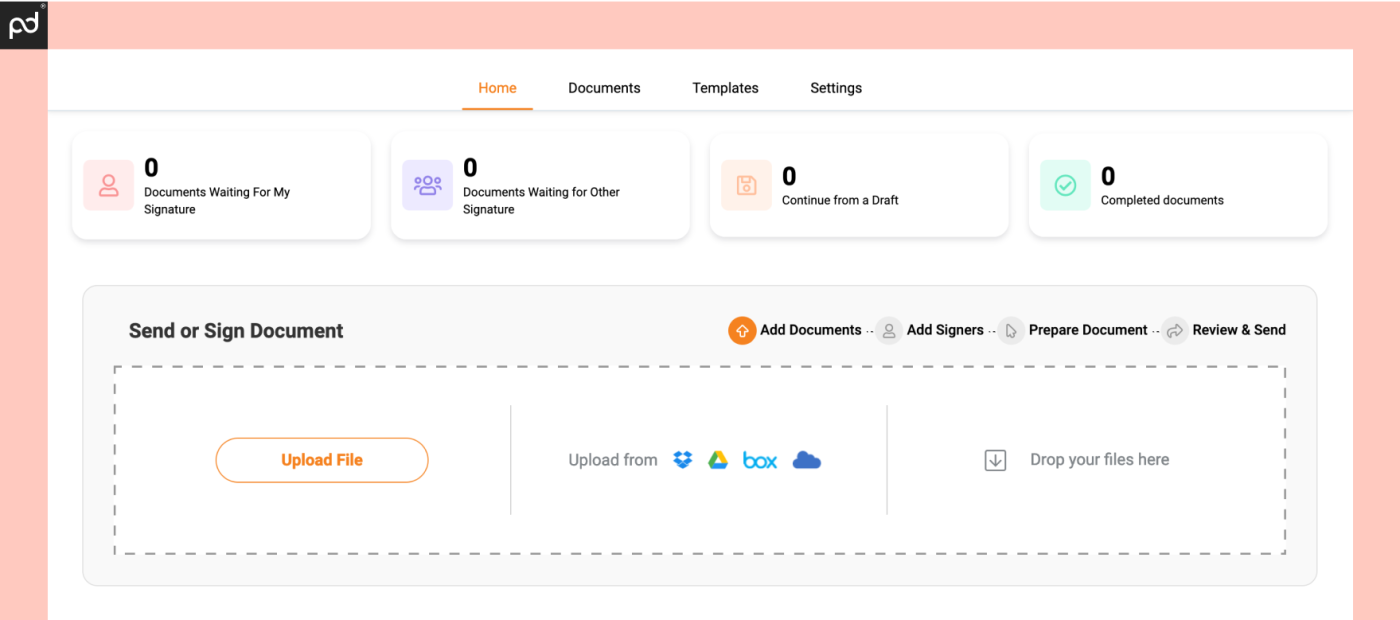This screenshot has height=620, width=1400.
Task: Click the group icon on Other Signature card
Action: coord(427,185)
